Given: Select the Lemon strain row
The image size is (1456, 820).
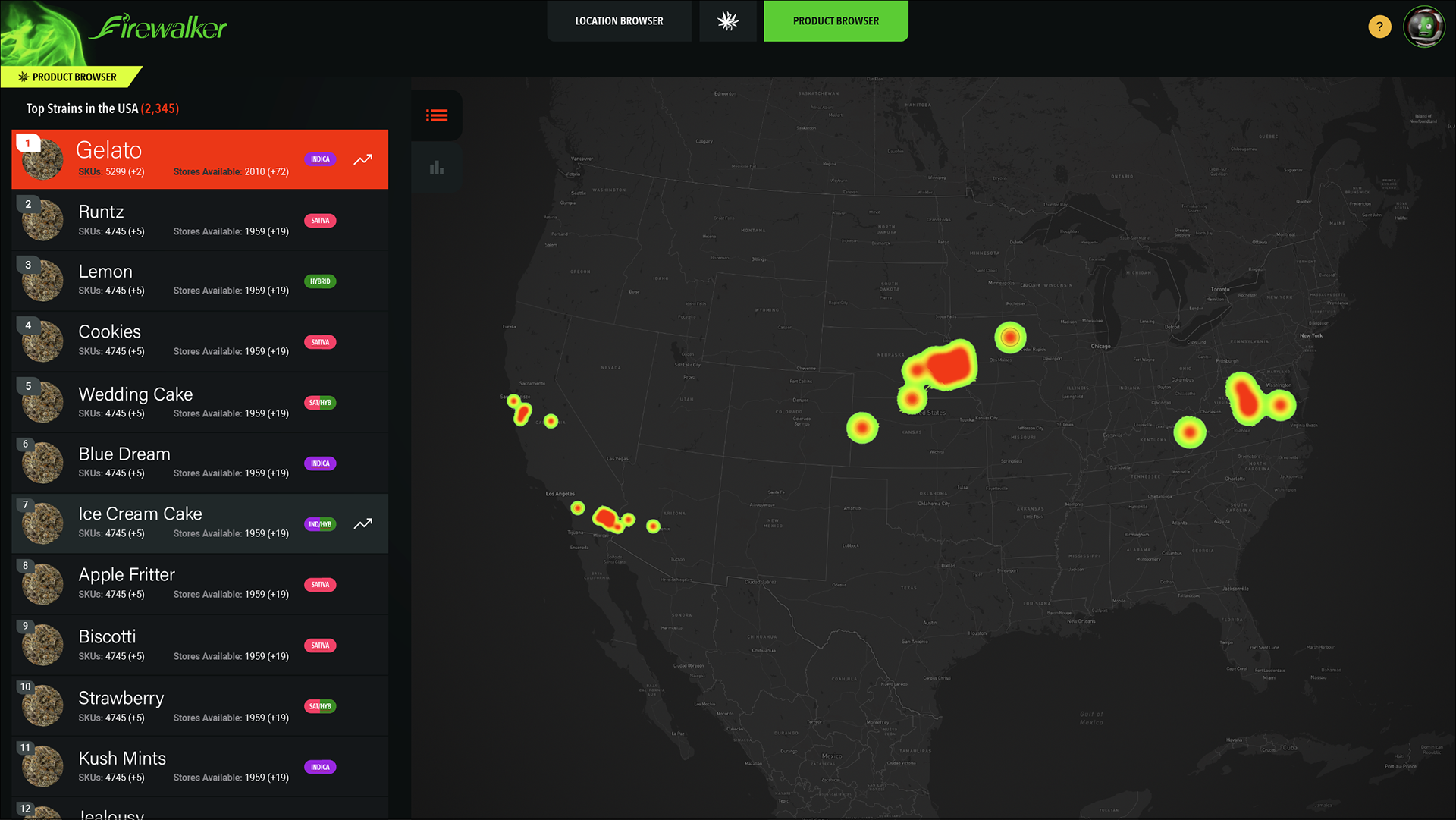Looking at the screenshot, I should [200, 281].
